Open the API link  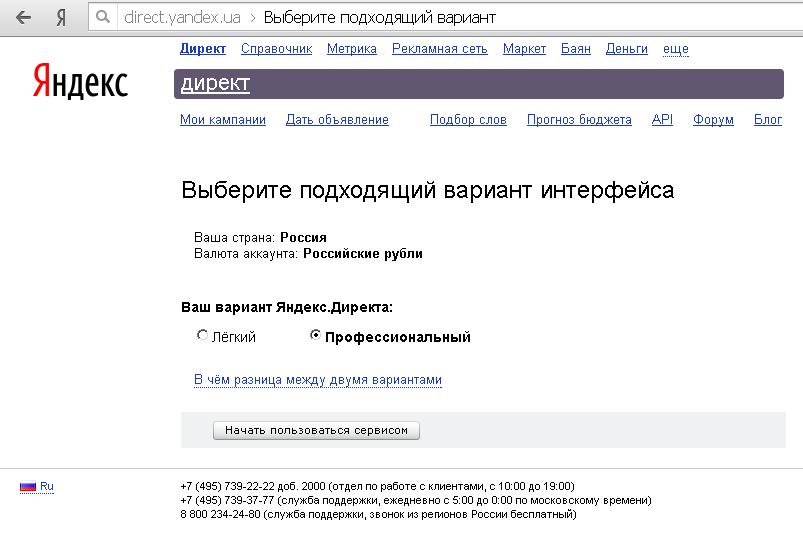pos(662,119)
